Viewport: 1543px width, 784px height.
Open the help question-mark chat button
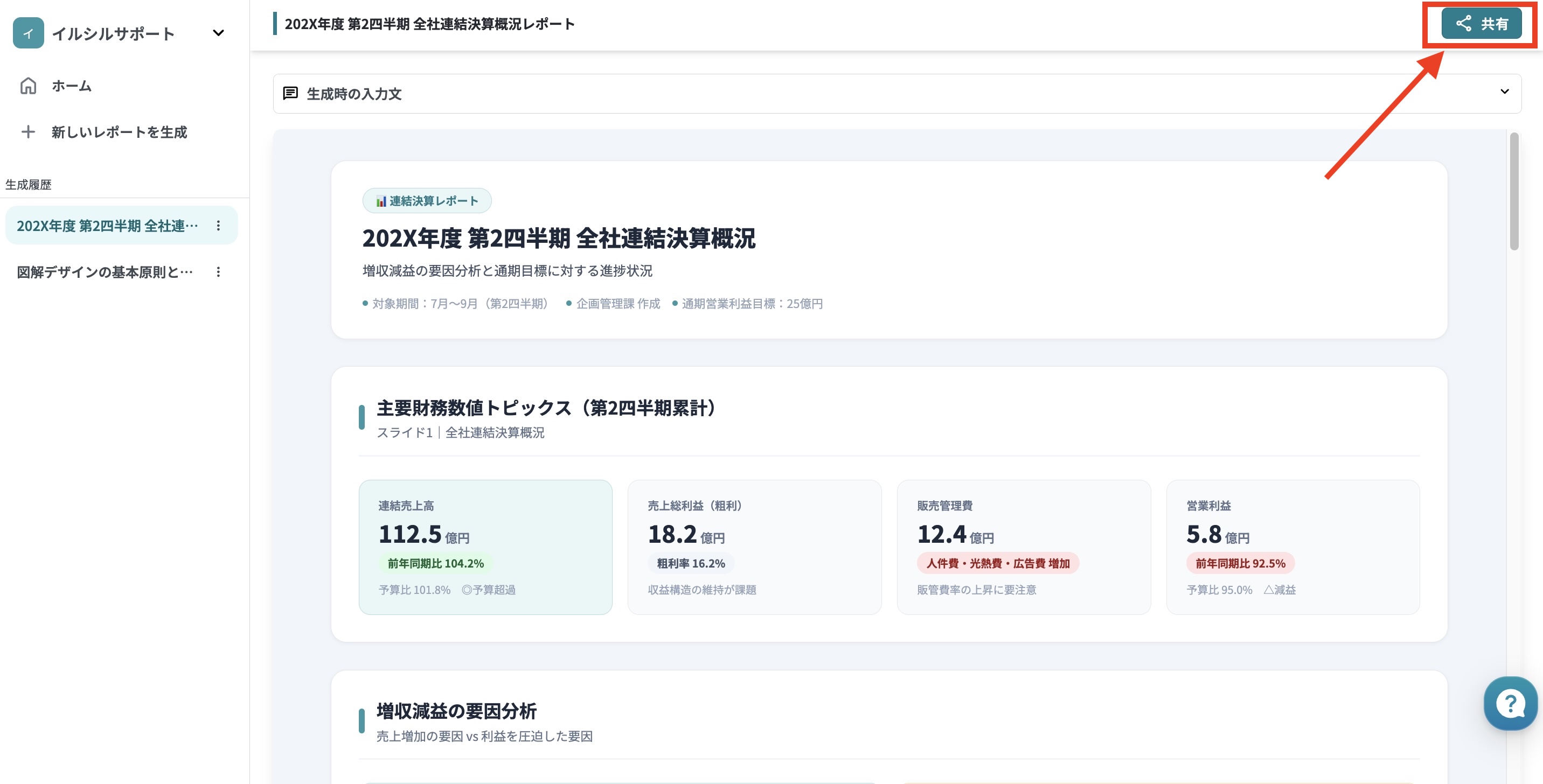[1510, 703]
